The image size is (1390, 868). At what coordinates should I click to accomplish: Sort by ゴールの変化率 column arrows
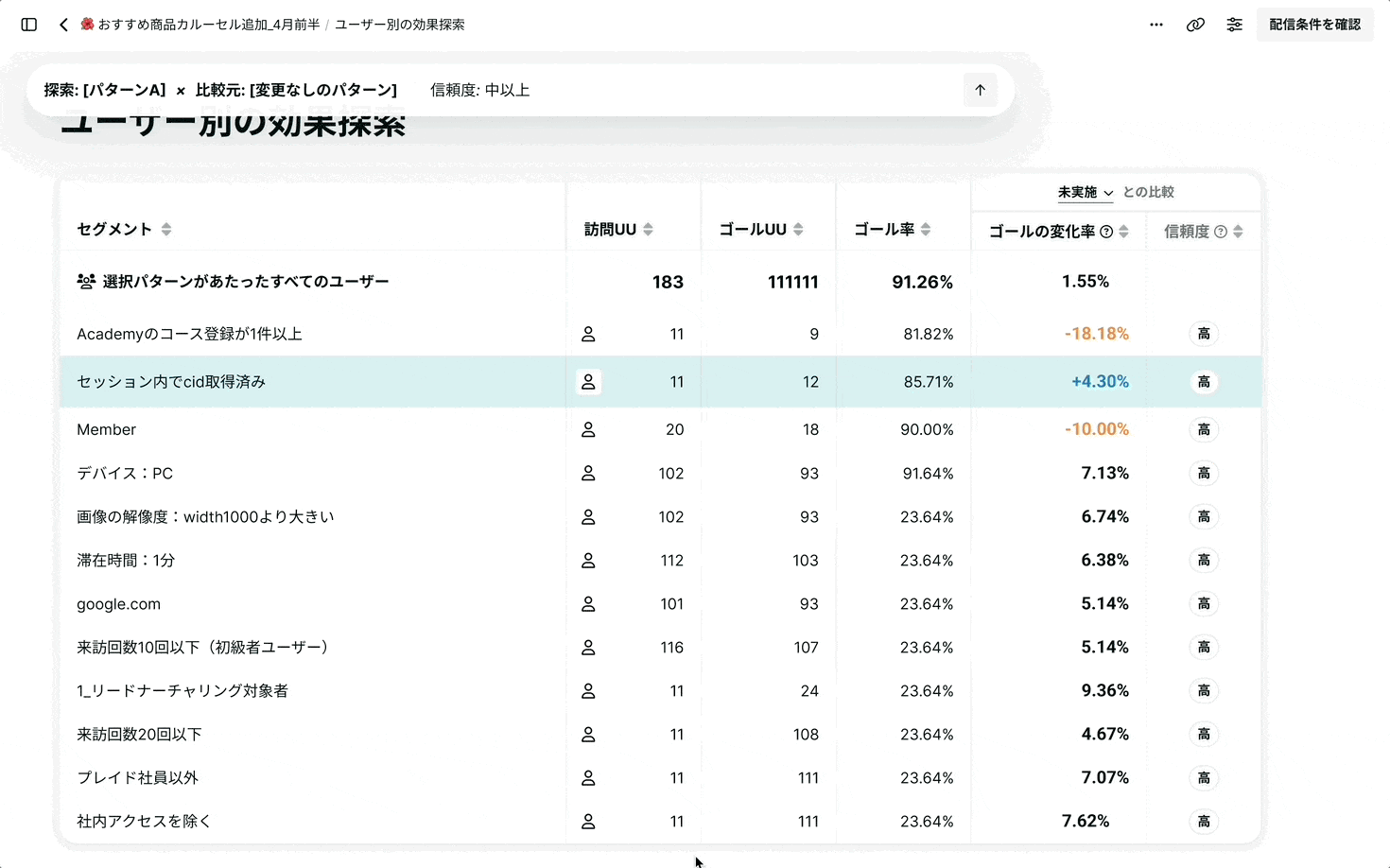click(x=1123, y=232)
